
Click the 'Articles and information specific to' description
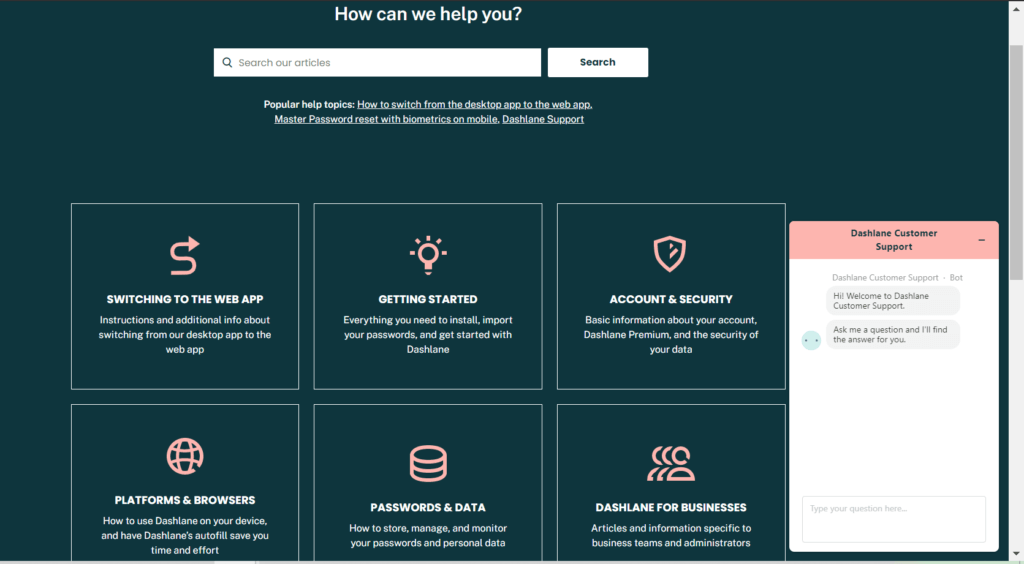671,535
